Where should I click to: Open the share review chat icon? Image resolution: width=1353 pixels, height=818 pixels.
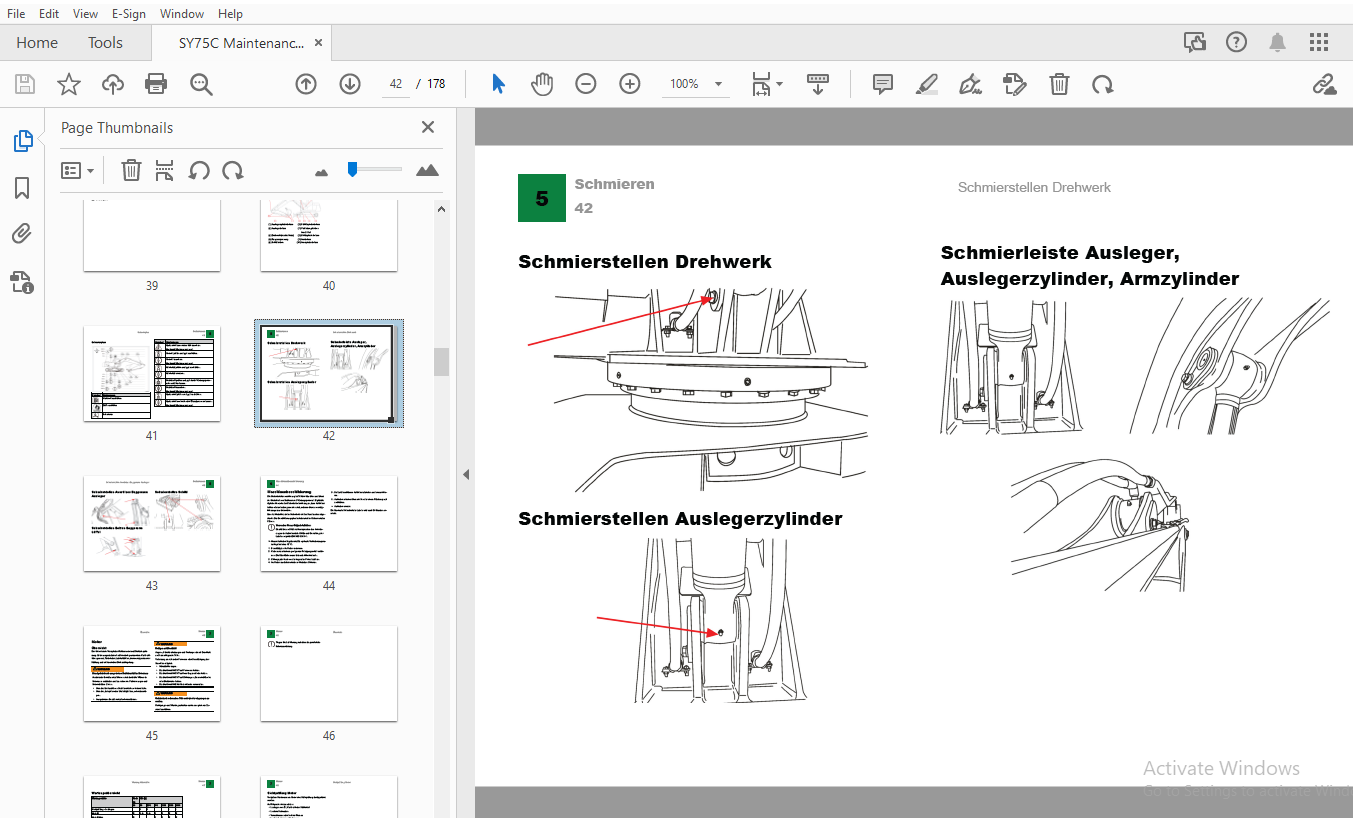click(x=1194, y=42)
